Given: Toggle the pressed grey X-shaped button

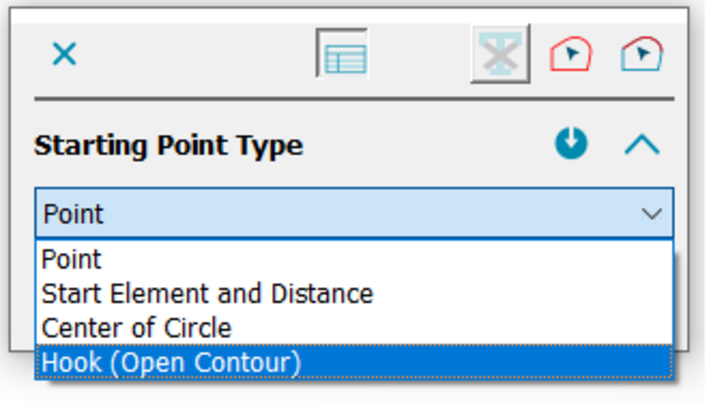Looking at the screenshot, I should coord(499,54).
